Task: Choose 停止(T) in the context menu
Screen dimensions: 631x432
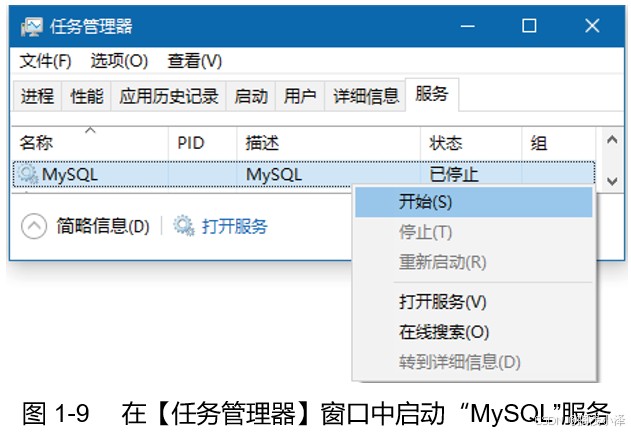Action: click(x=474, y=232)
